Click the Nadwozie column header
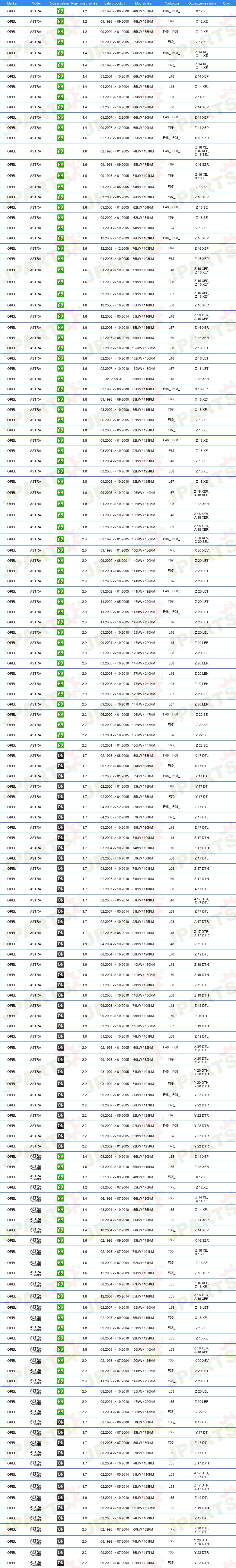The width and height of the screenshot is (236, 1568). click(x=171, y=3)
